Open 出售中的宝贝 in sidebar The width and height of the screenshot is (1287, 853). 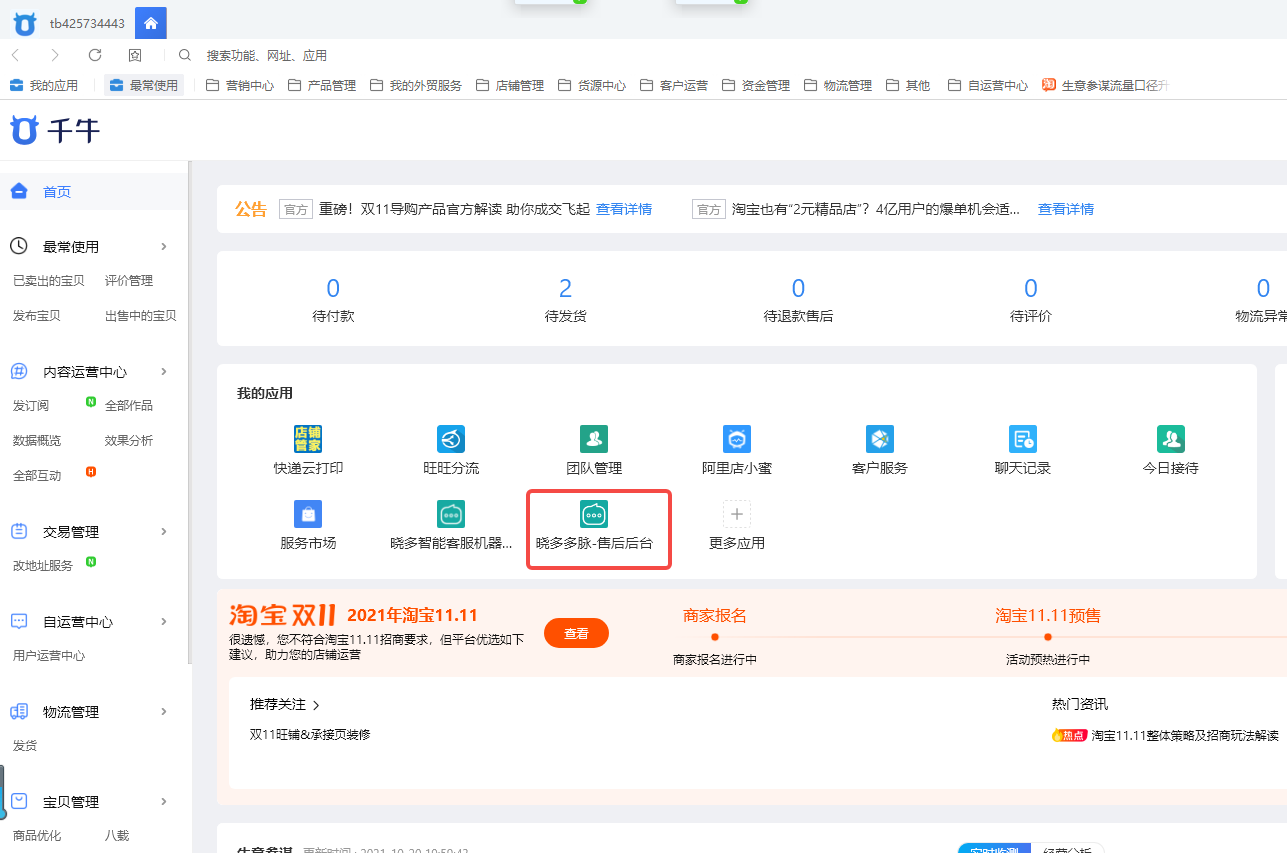(x=141, y=316)
